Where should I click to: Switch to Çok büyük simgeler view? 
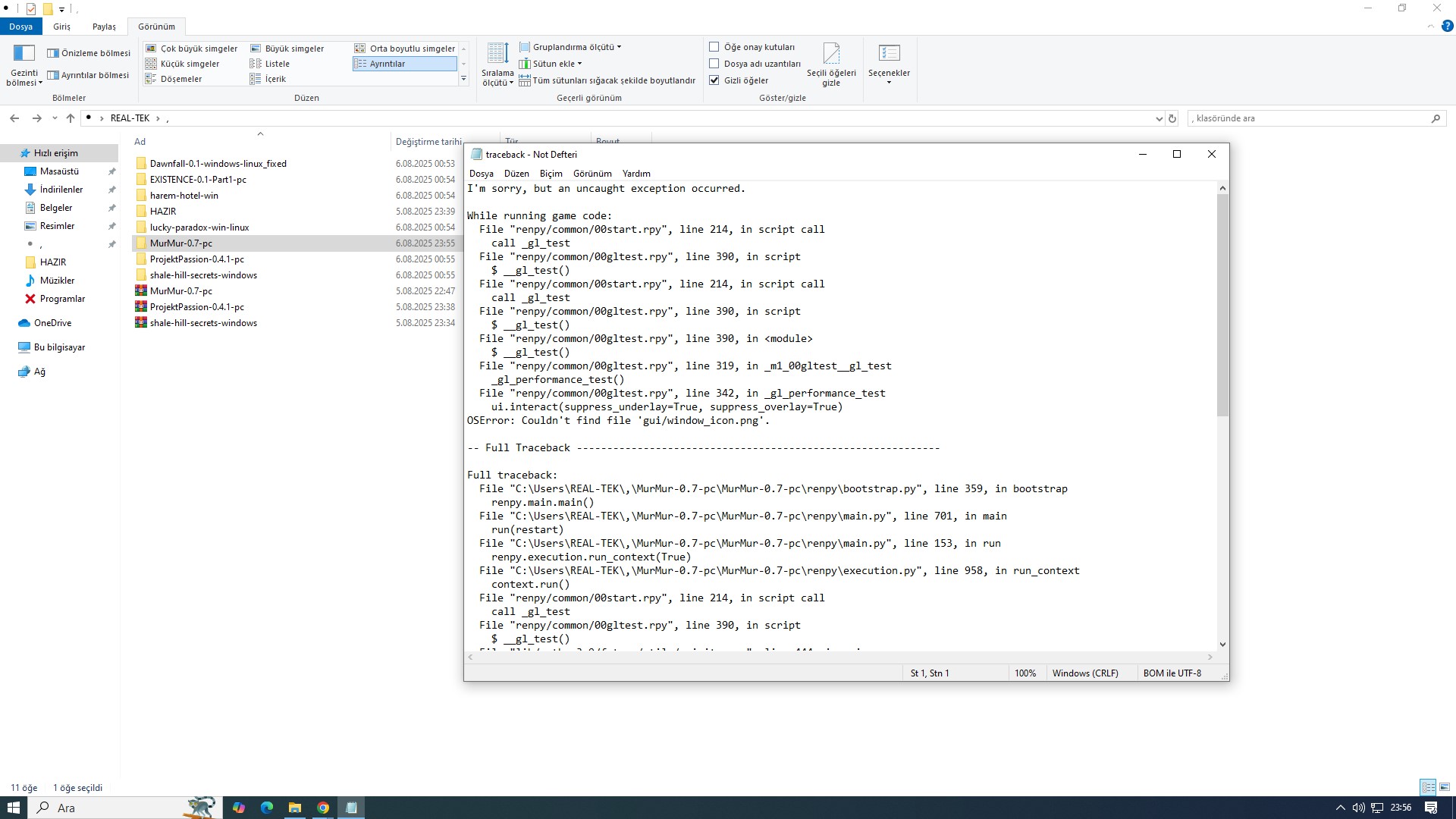coord(192,49)
